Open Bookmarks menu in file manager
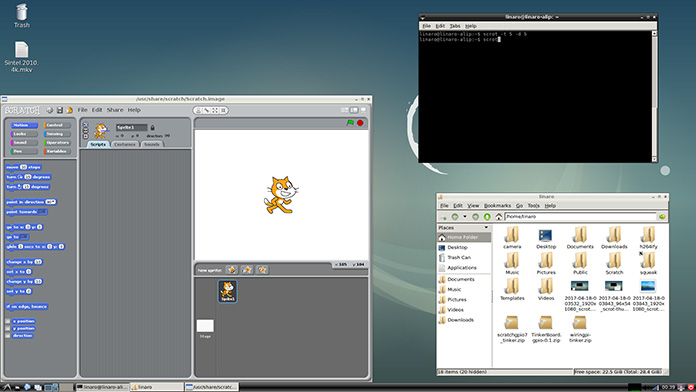This screenshot has height=392, width=696. click(497, 206)
